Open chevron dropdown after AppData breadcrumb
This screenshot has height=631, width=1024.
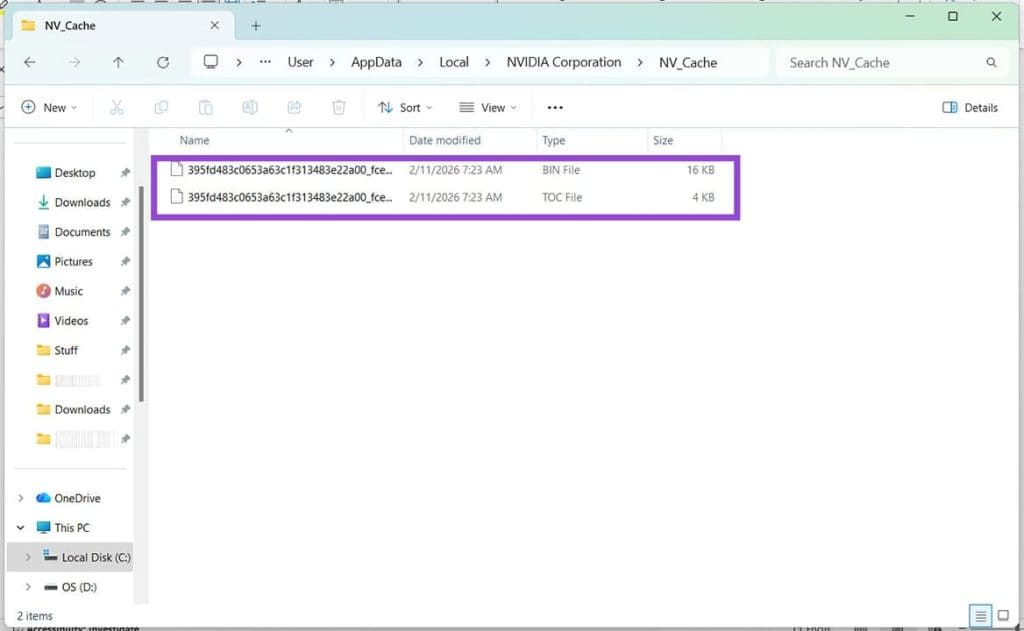point(421,63)
